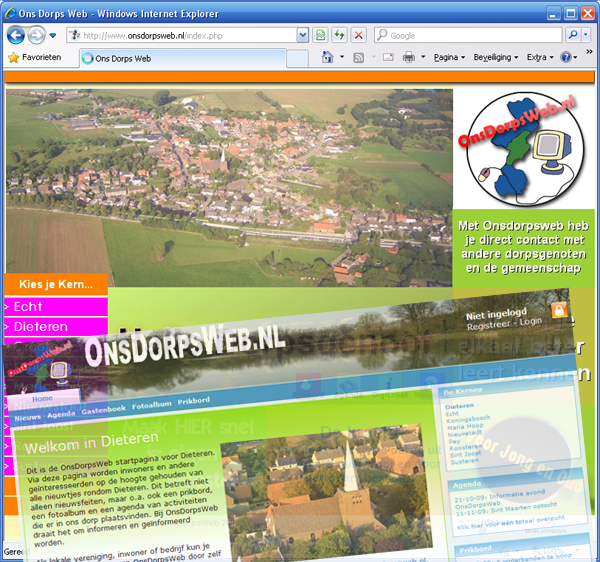
Task: Click the Compatibility View icon
Action: pyautogui.click(x=320, y=36)
